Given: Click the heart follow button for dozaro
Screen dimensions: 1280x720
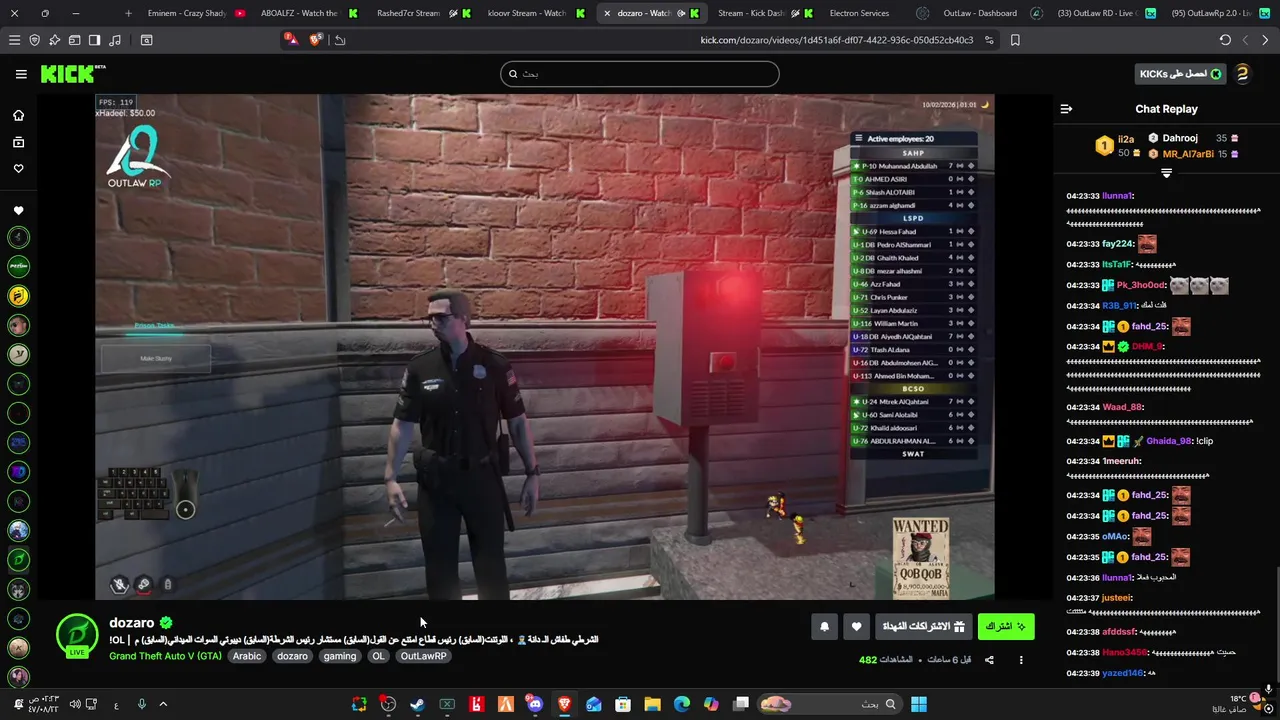Looking at the screenshot, I should click(x=856, y=627).
